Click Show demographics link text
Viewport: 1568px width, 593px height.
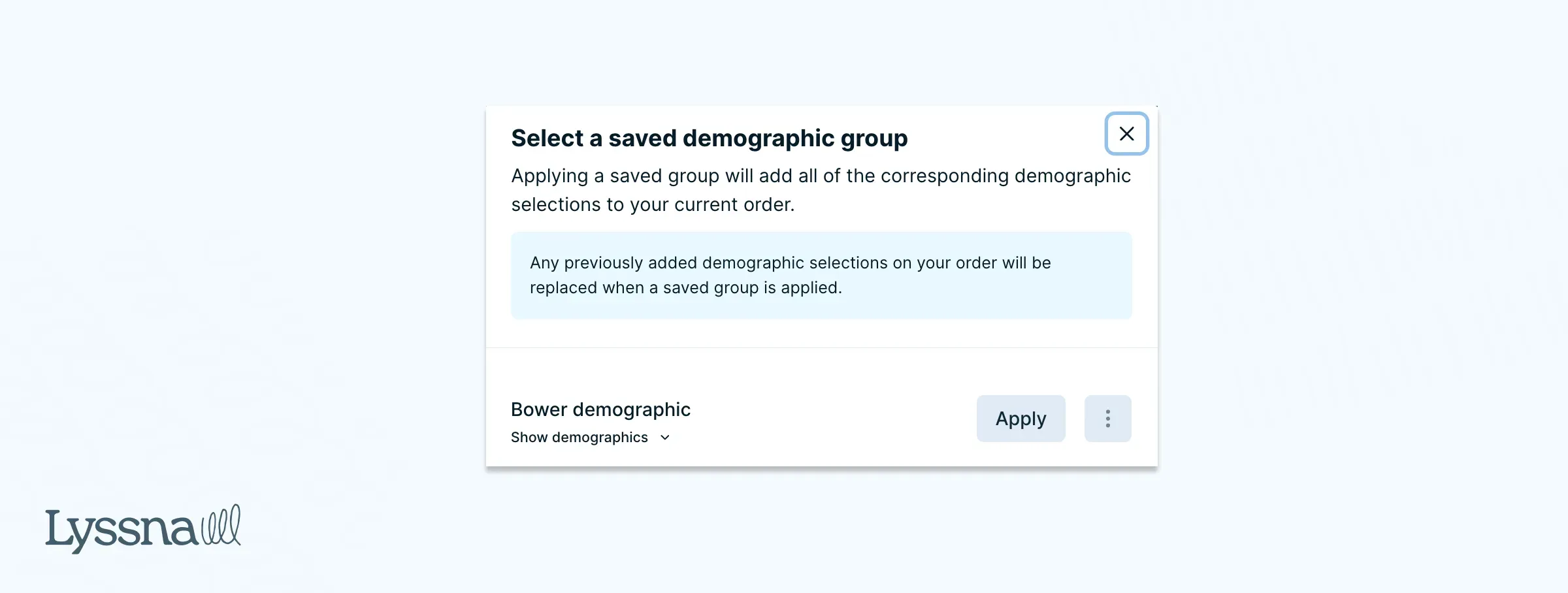pos(579,438)
